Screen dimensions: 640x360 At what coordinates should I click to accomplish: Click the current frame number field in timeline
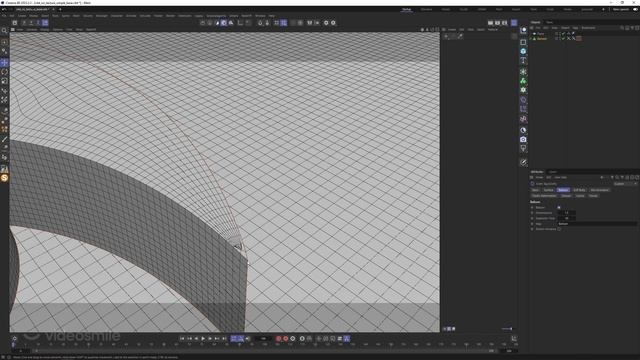(x=263, y=338)
